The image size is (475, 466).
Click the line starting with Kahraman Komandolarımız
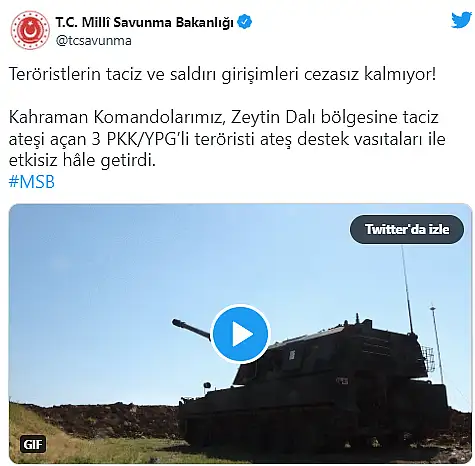223,117
